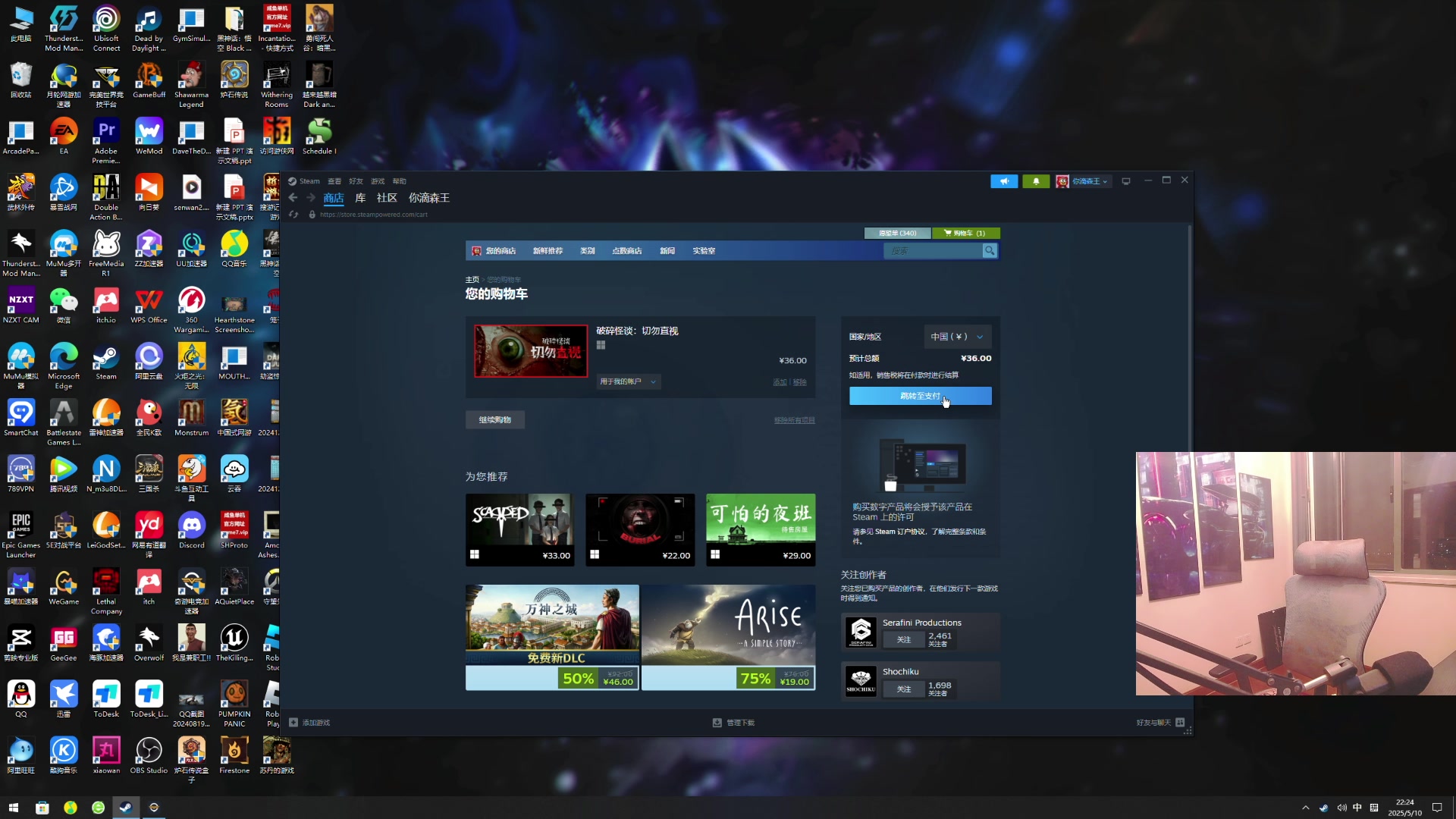Open the OBS Studio desktop icon

(149, 756)
